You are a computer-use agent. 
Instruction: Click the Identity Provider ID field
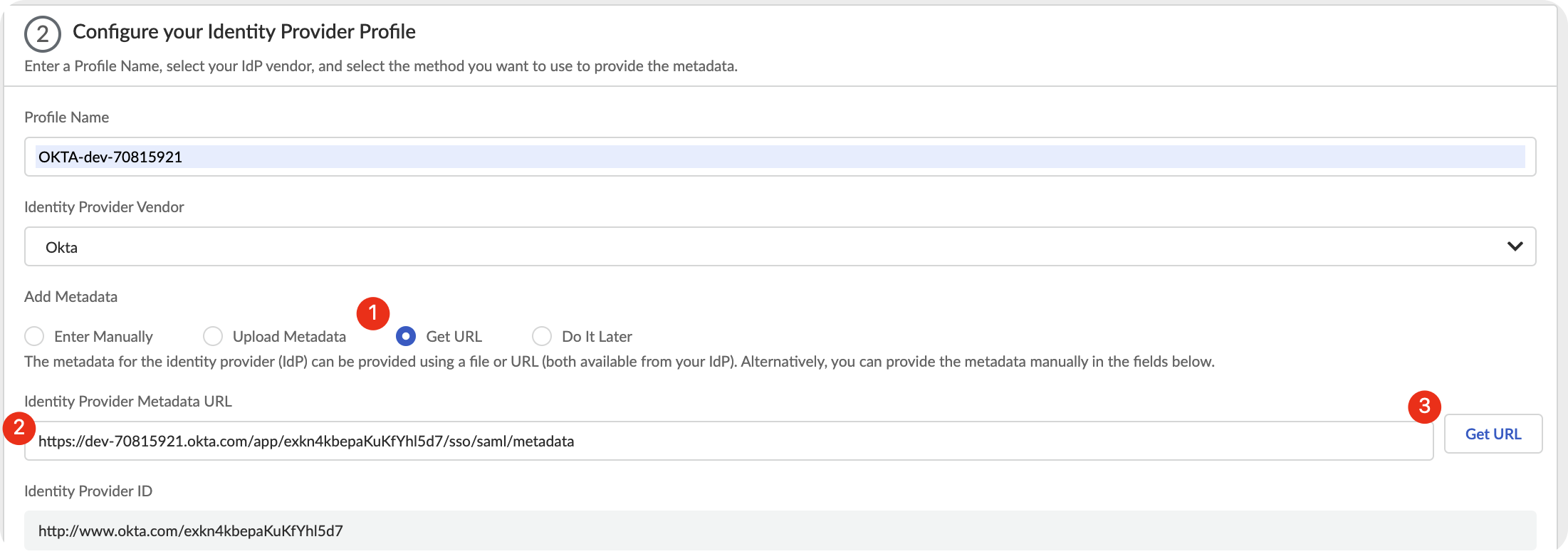(x=780, y=531)
